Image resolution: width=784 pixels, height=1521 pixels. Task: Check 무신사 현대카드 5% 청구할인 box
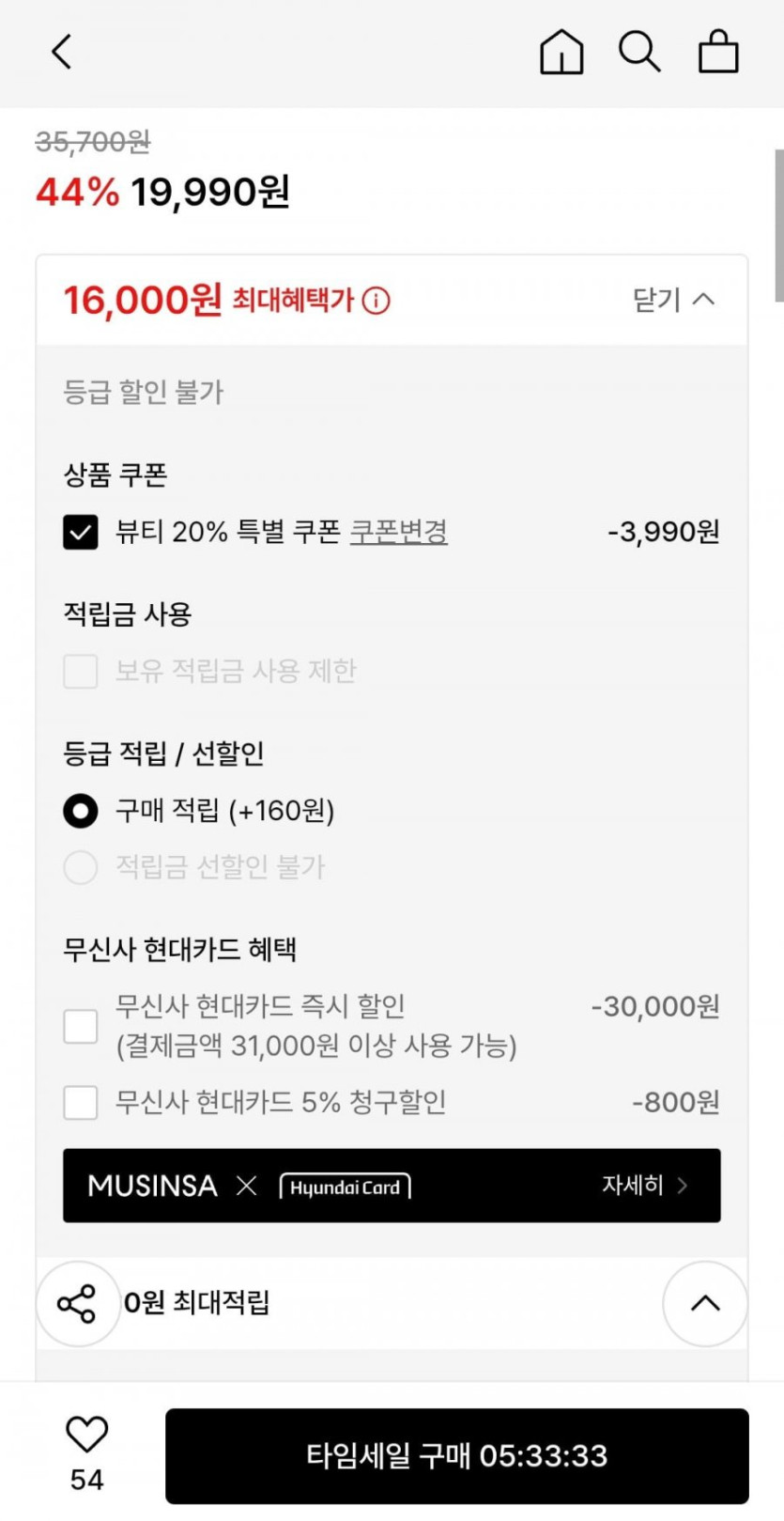point(81,1102)
